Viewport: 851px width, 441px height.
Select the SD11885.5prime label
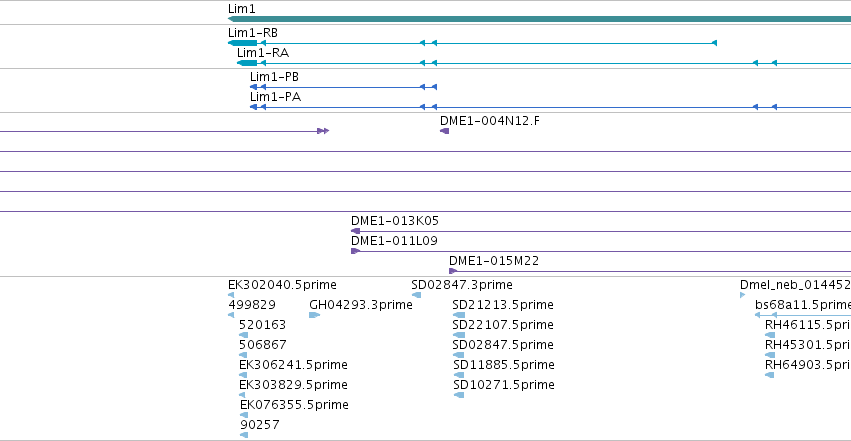504,365
